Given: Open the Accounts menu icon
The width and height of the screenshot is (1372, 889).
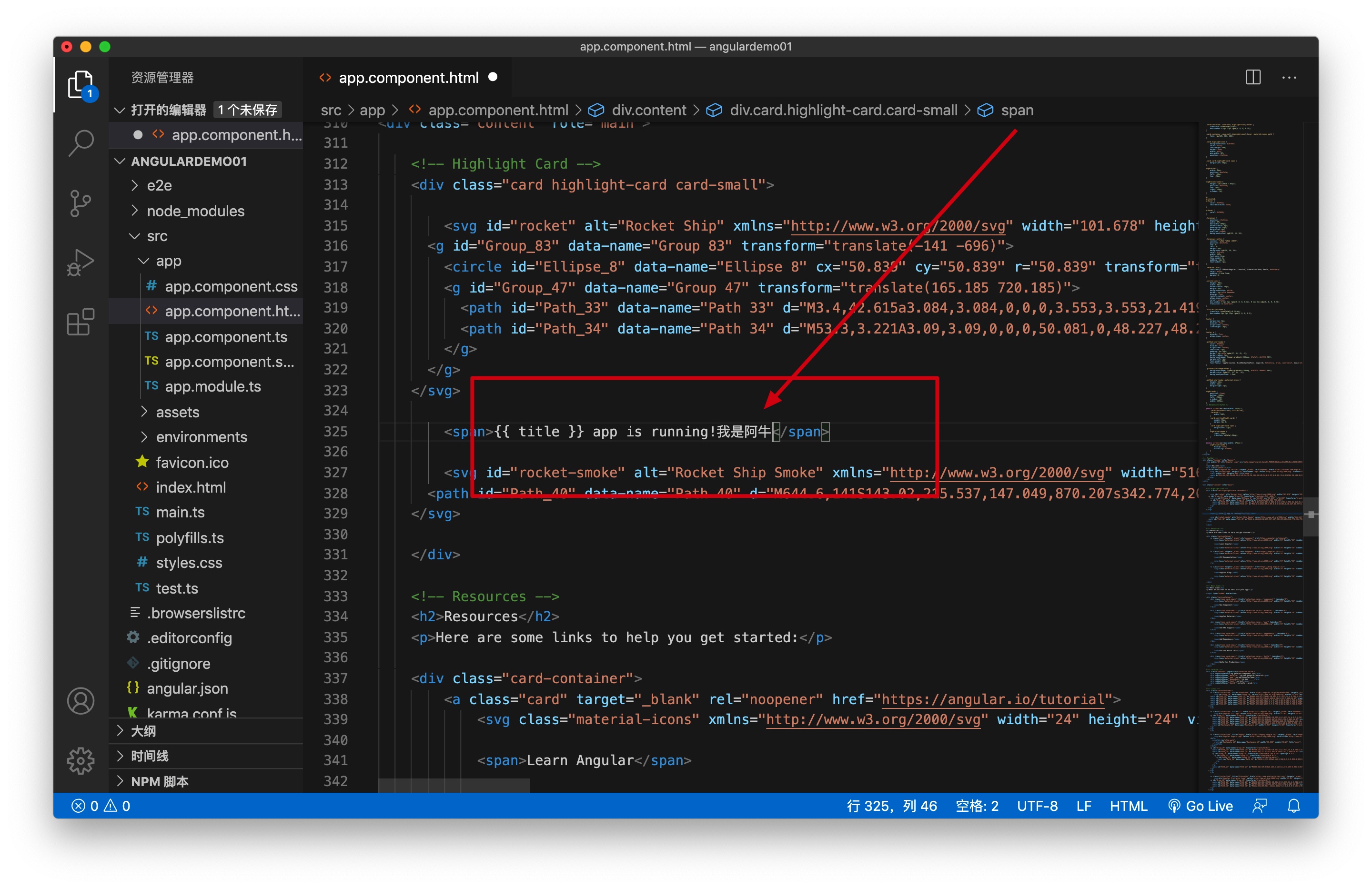Looking at the screenshot, I should [81, 700].
